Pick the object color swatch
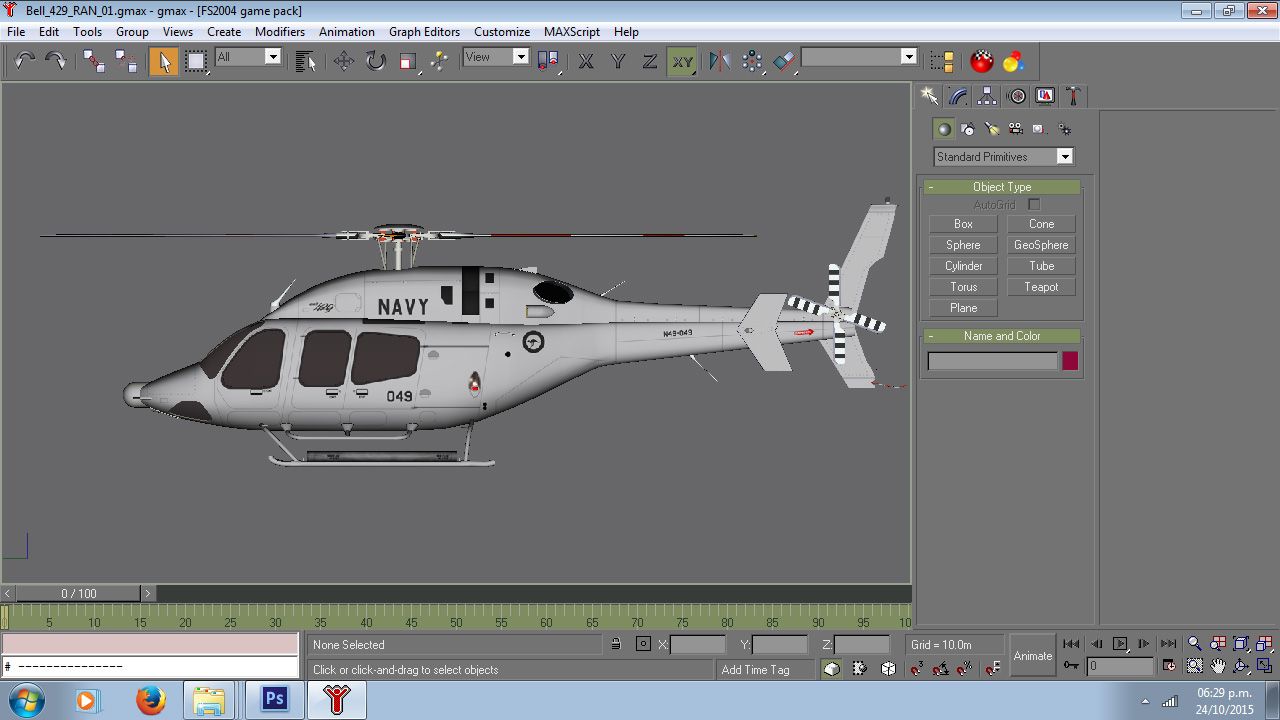Viewport: 1280px width, 720px height. (1069, 360)
